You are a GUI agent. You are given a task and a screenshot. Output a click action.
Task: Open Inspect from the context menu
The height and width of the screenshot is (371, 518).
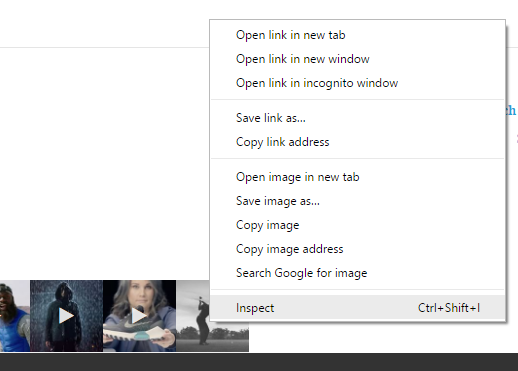pyautogui.click(x=358, y=308)
